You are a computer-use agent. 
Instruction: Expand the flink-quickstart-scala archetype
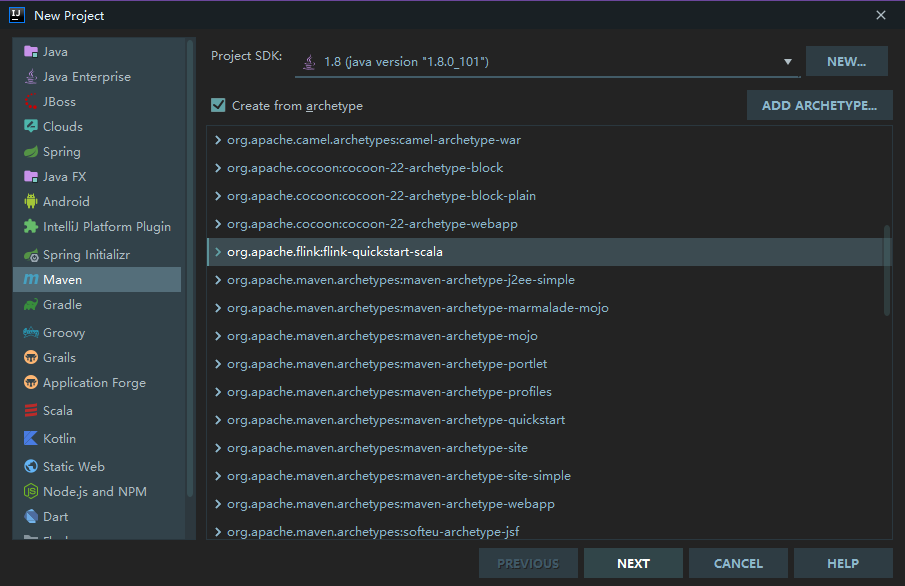pyautogui.click(x=218, y=252)
